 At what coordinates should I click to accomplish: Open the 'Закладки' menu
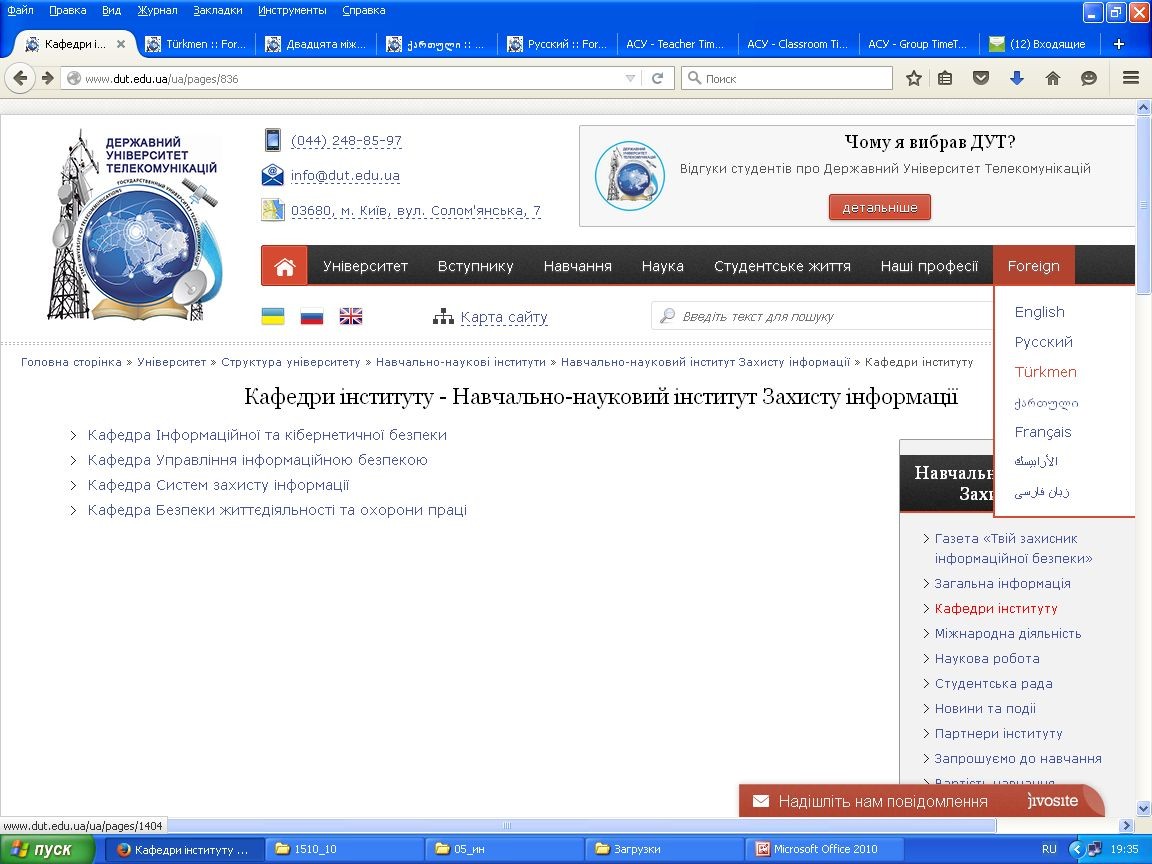click(x=217, y=10)
